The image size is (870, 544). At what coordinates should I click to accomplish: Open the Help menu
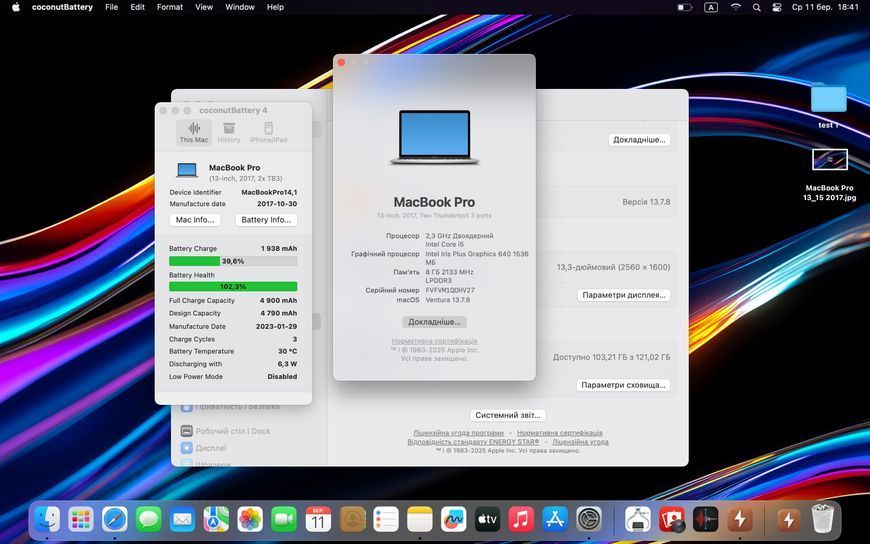[275, 7]
